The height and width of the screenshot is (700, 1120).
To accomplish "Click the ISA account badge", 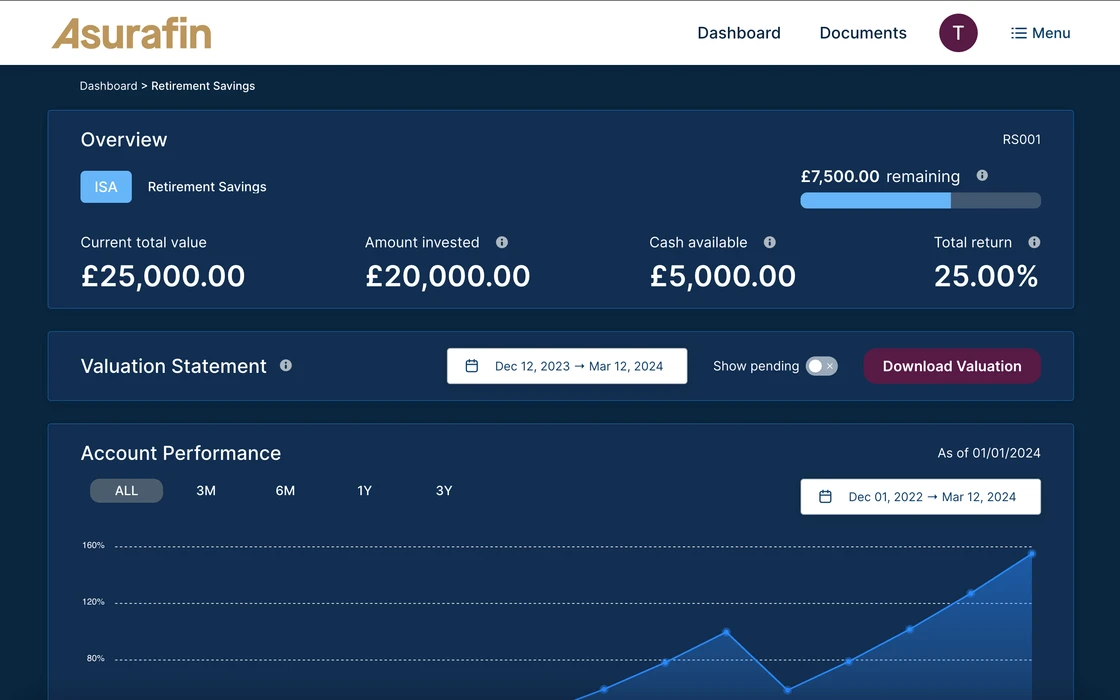I will (x=106, y=186).
